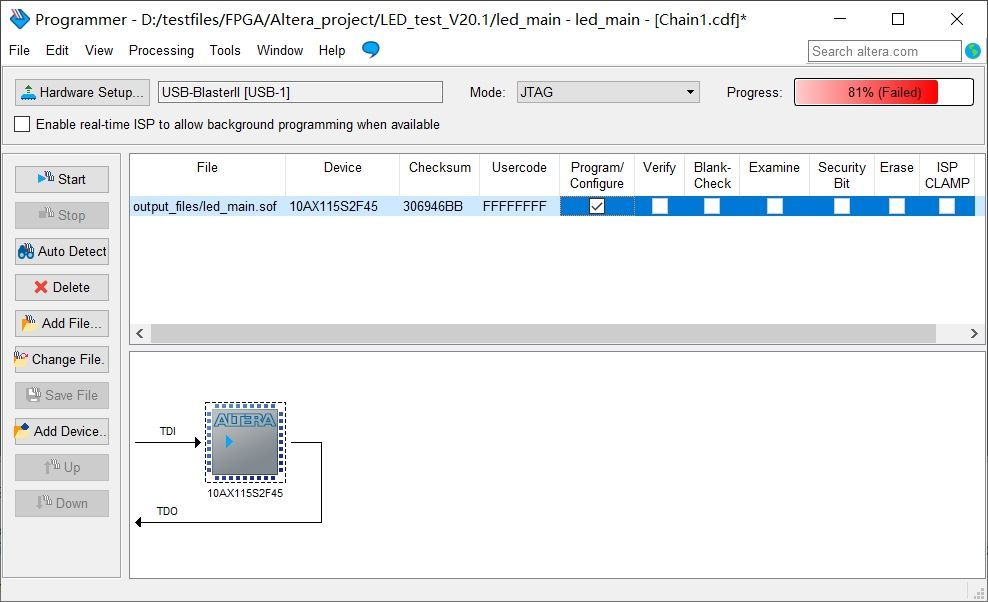Open Hardware Setup dialog
Viewport: 988px width, 602px height.
click(x=83, y=92)
